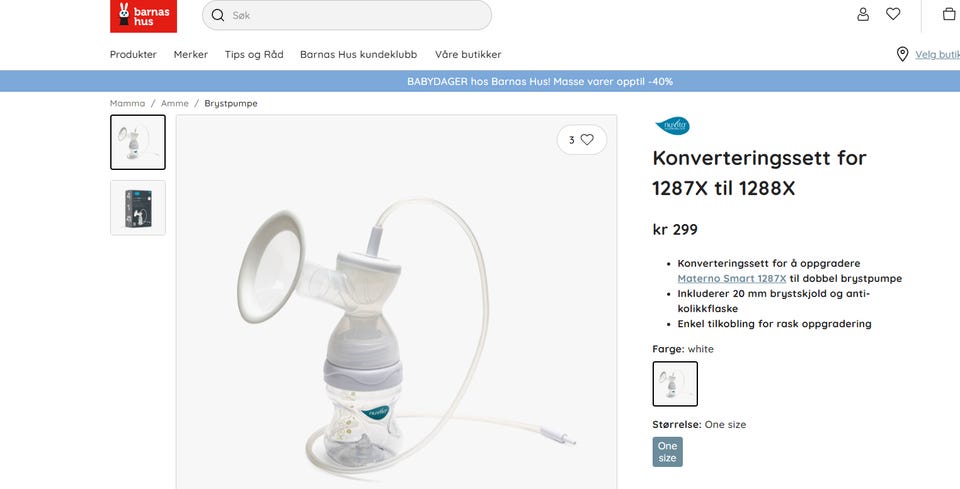Open the user account icon
Viewport: 960px width, 489px height.
coord(863,14)
